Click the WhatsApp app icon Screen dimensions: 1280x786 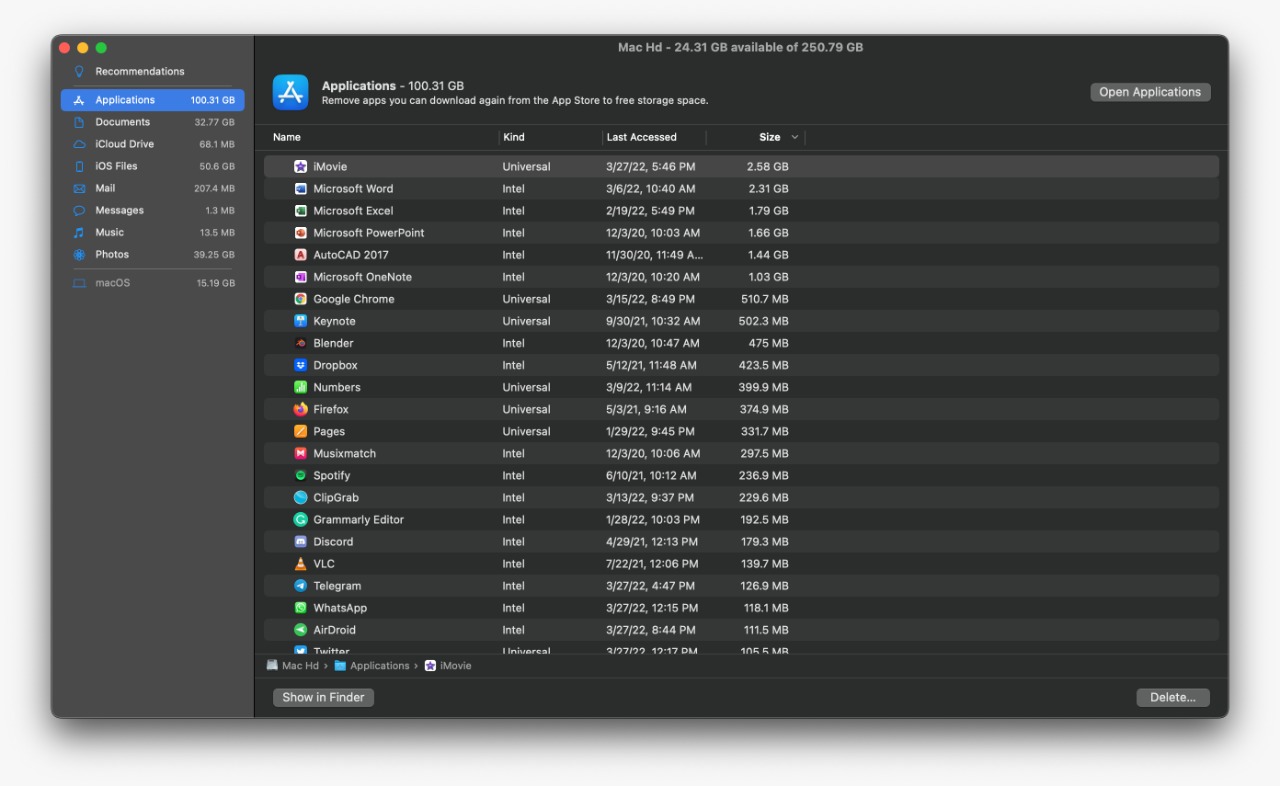(x=300, y=608)
